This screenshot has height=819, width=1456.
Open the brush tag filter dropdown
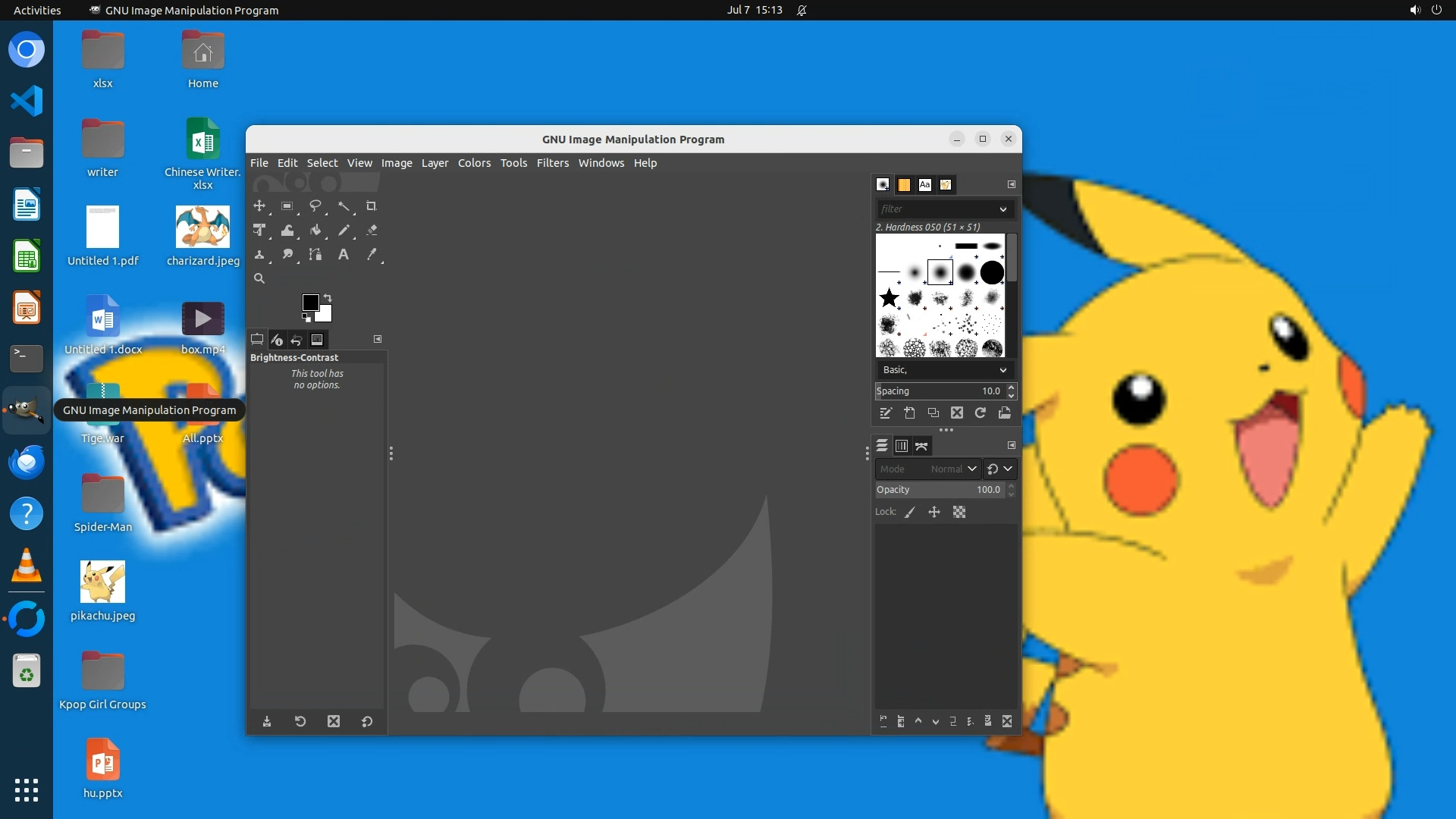[1003, 209]
